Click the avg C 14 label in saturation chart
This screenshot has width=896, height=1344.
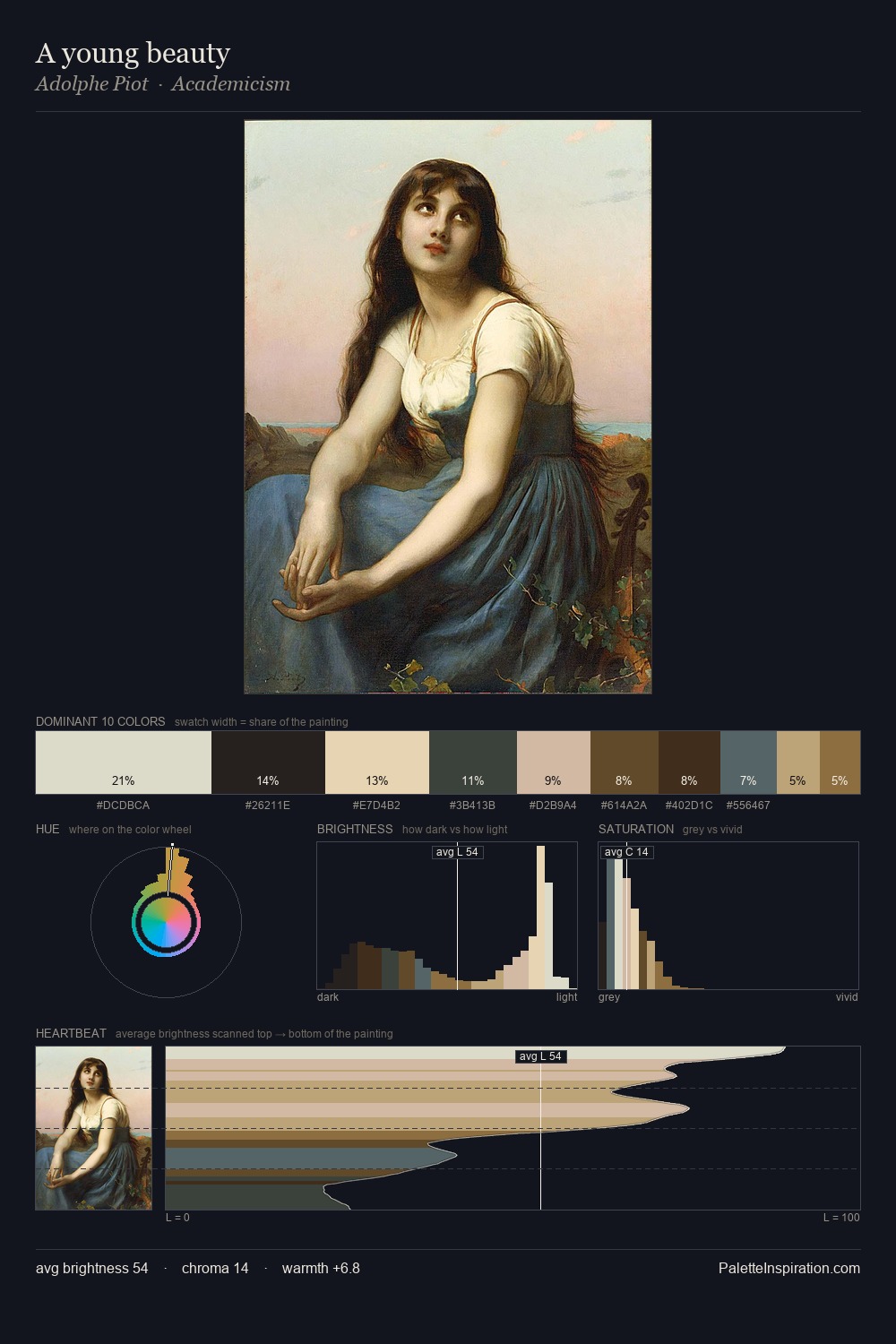click(626, 852)
